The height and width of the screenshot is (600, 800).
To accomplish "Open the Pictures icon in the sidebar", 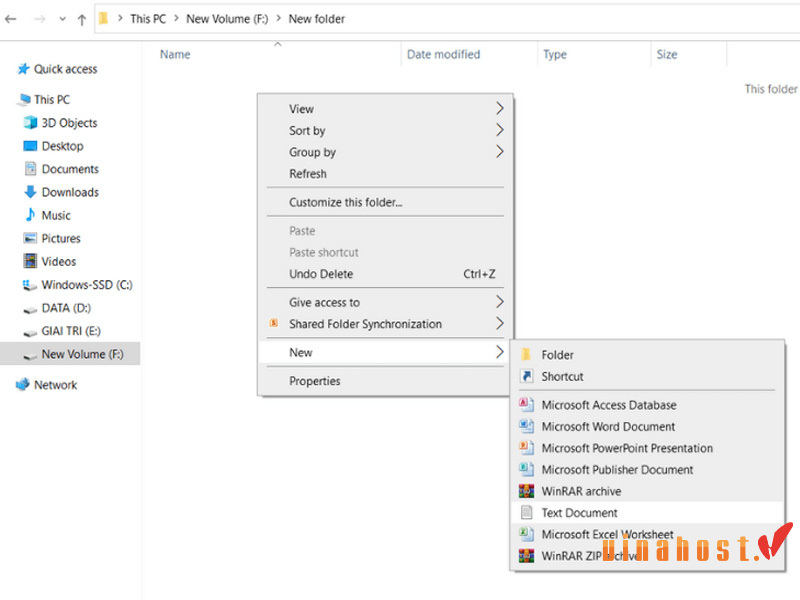I will coord(31,238).
